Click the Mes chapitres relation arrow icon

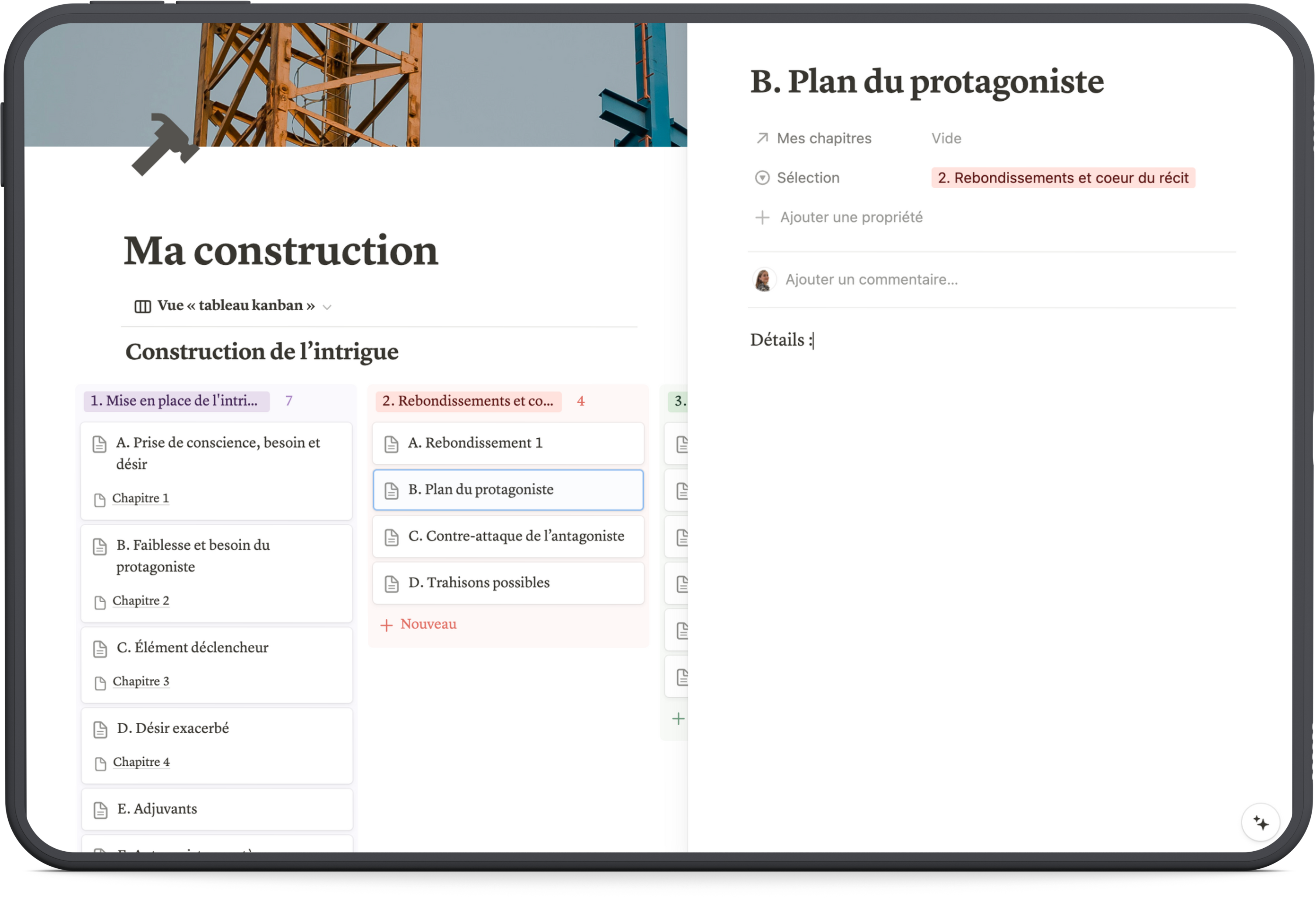pos(762,138)
